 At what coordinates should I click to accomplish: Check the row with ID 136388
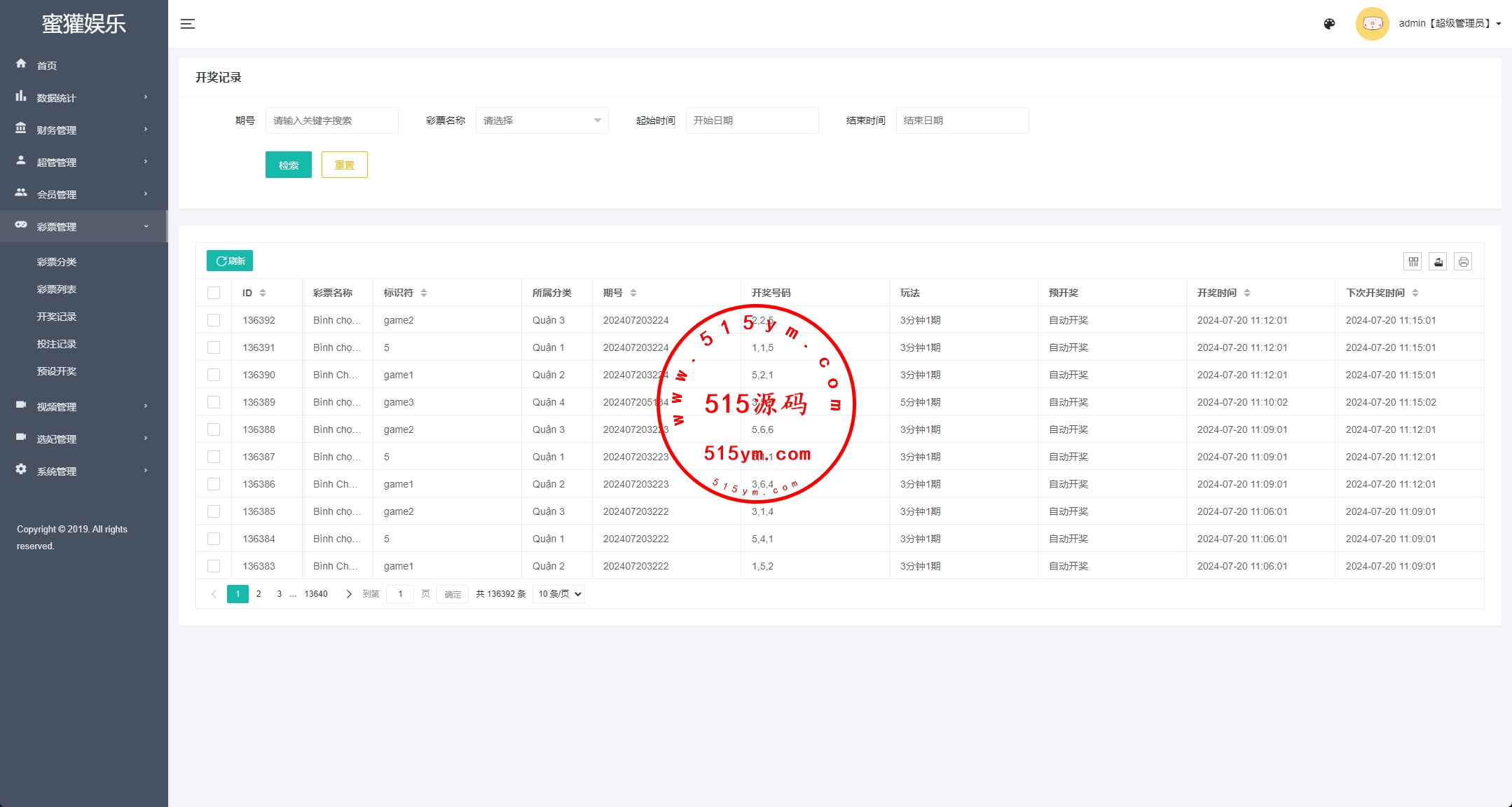click(x=214, y=429)
